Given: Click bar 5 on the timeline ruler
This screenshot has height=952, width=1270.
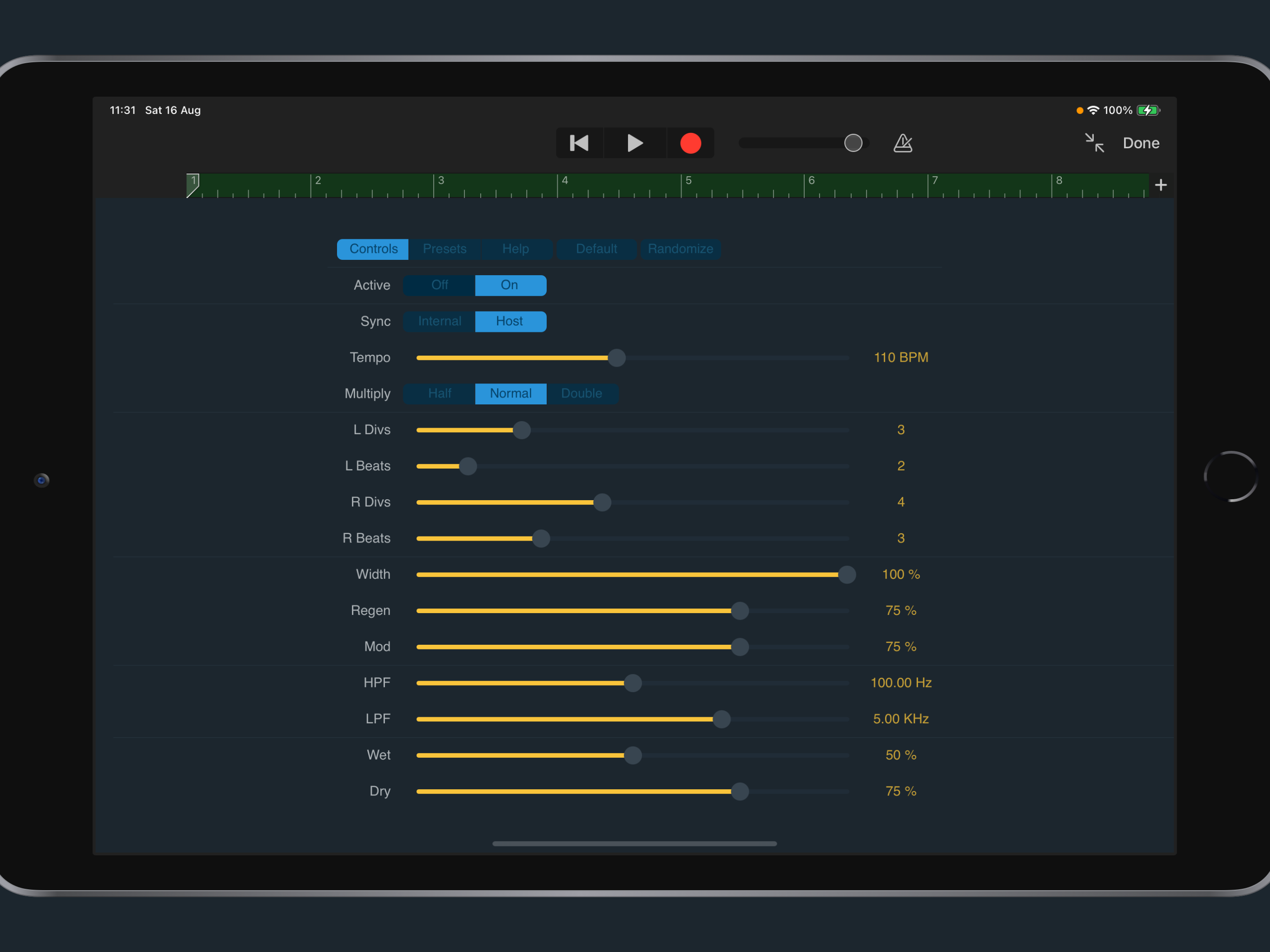Looking at the screenshot, I should 688,180.
